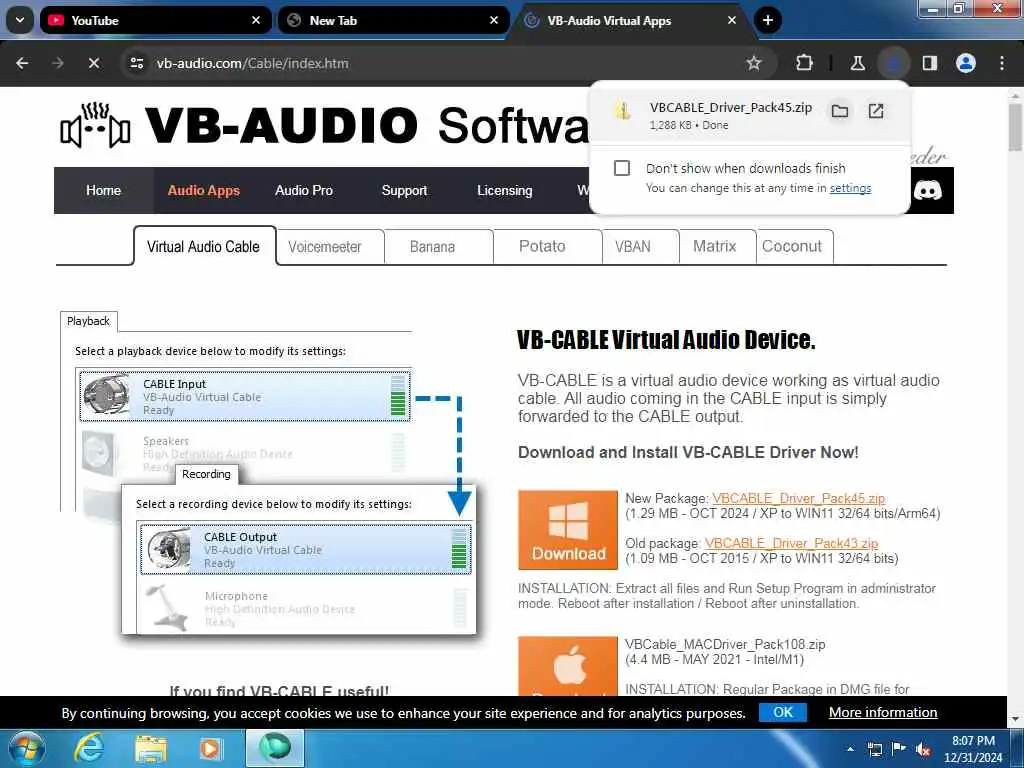Download VBCABLE_Driver_Pack45.zip link
Image resolution: width=1024 pixels, height=768 pixels.
click(x=798, y=498)
